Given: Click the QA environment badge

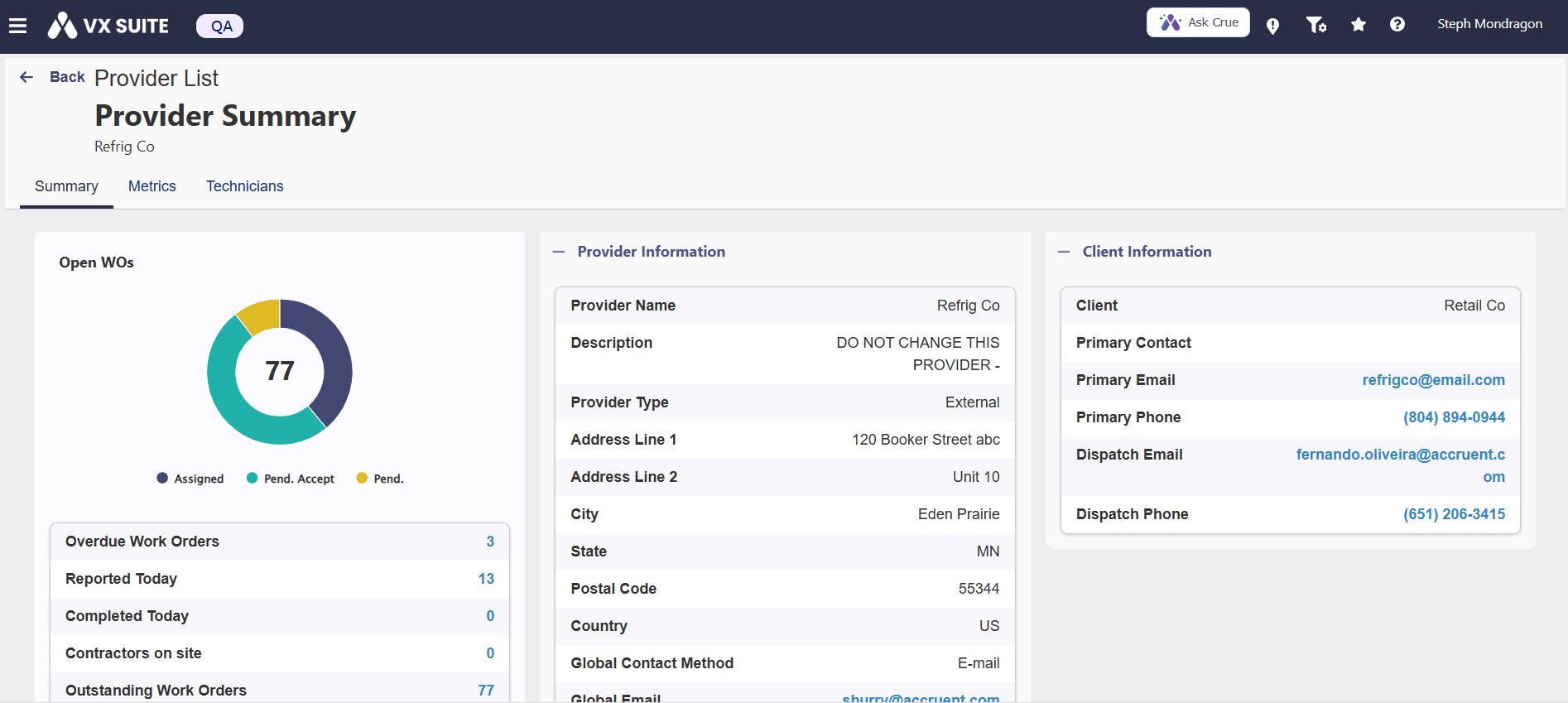Looking at the screenshot, I should [x=219, y=26].
